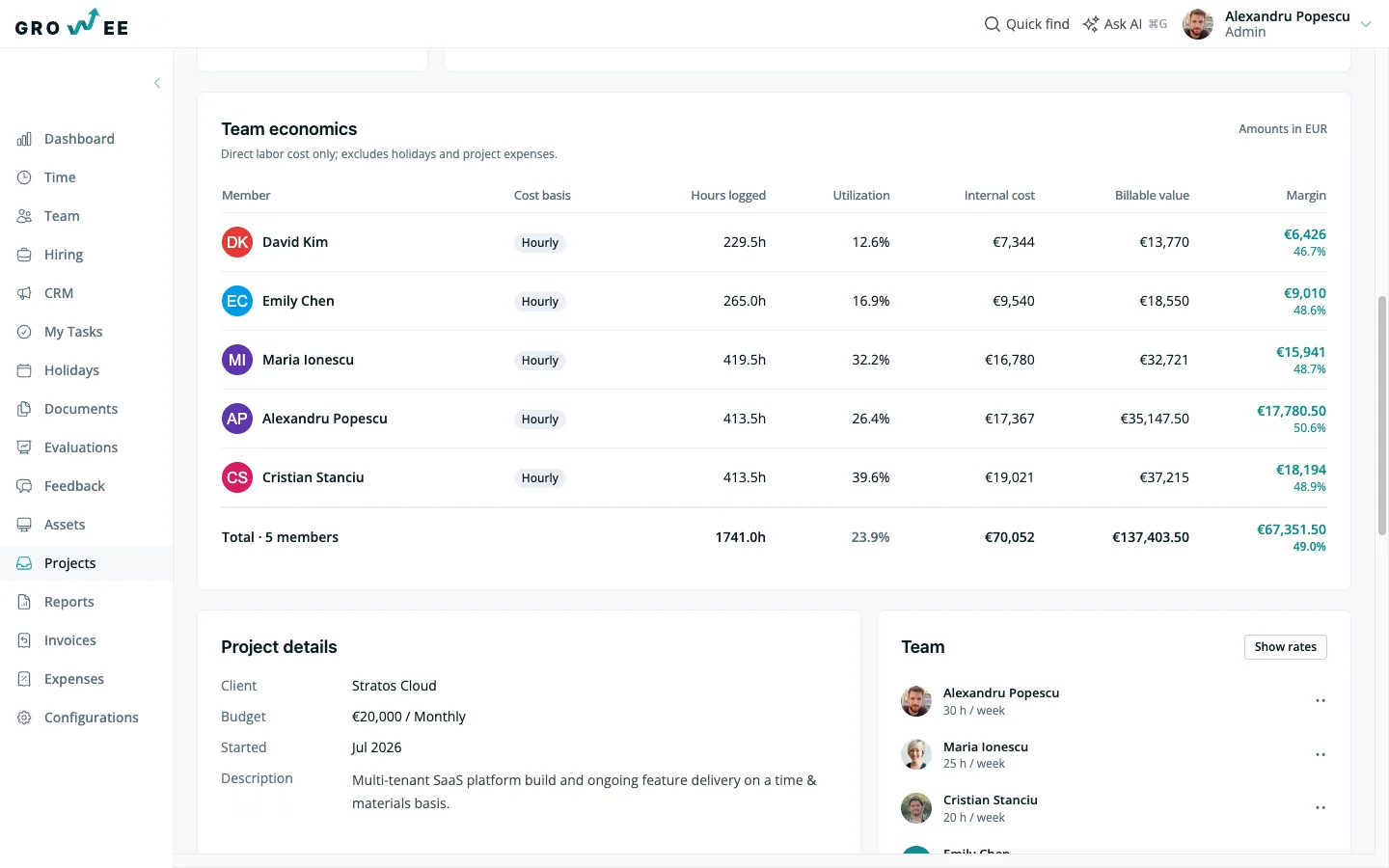Navigate to Reports
The width and height of the screenshot is (1389, 868).
(x=69, y=602)
